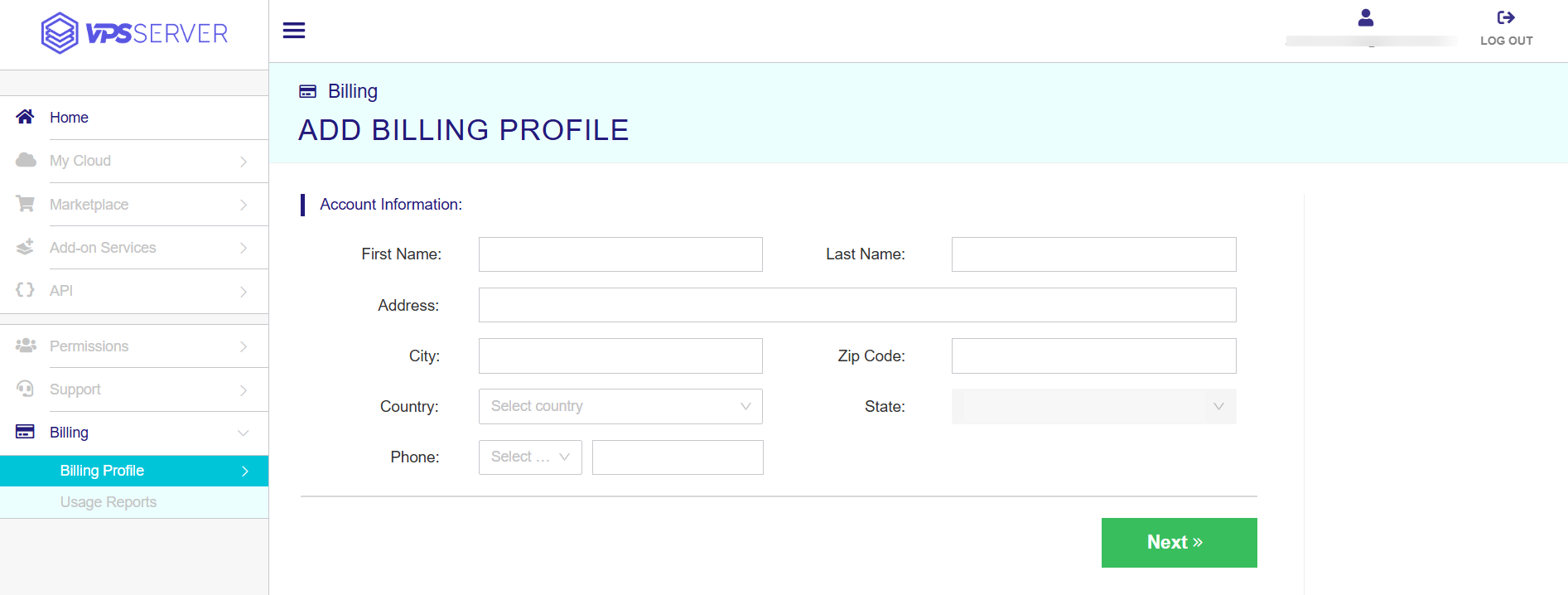Expand API chevron arrow
The width and height of the screenshot is (1568, 595).
tap(244, 292)
